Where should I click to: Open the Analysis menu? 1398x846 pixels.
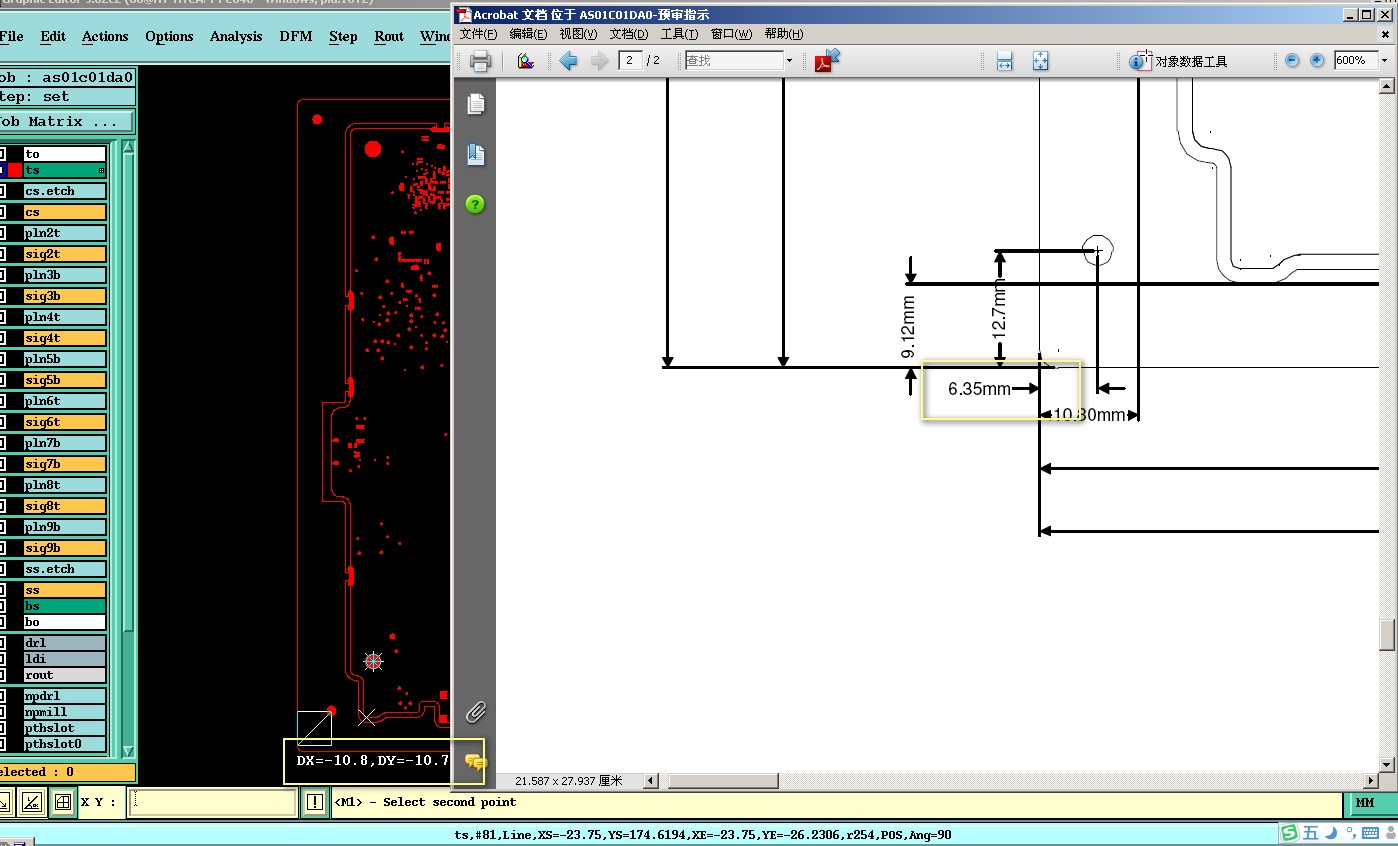coord(236,36)
